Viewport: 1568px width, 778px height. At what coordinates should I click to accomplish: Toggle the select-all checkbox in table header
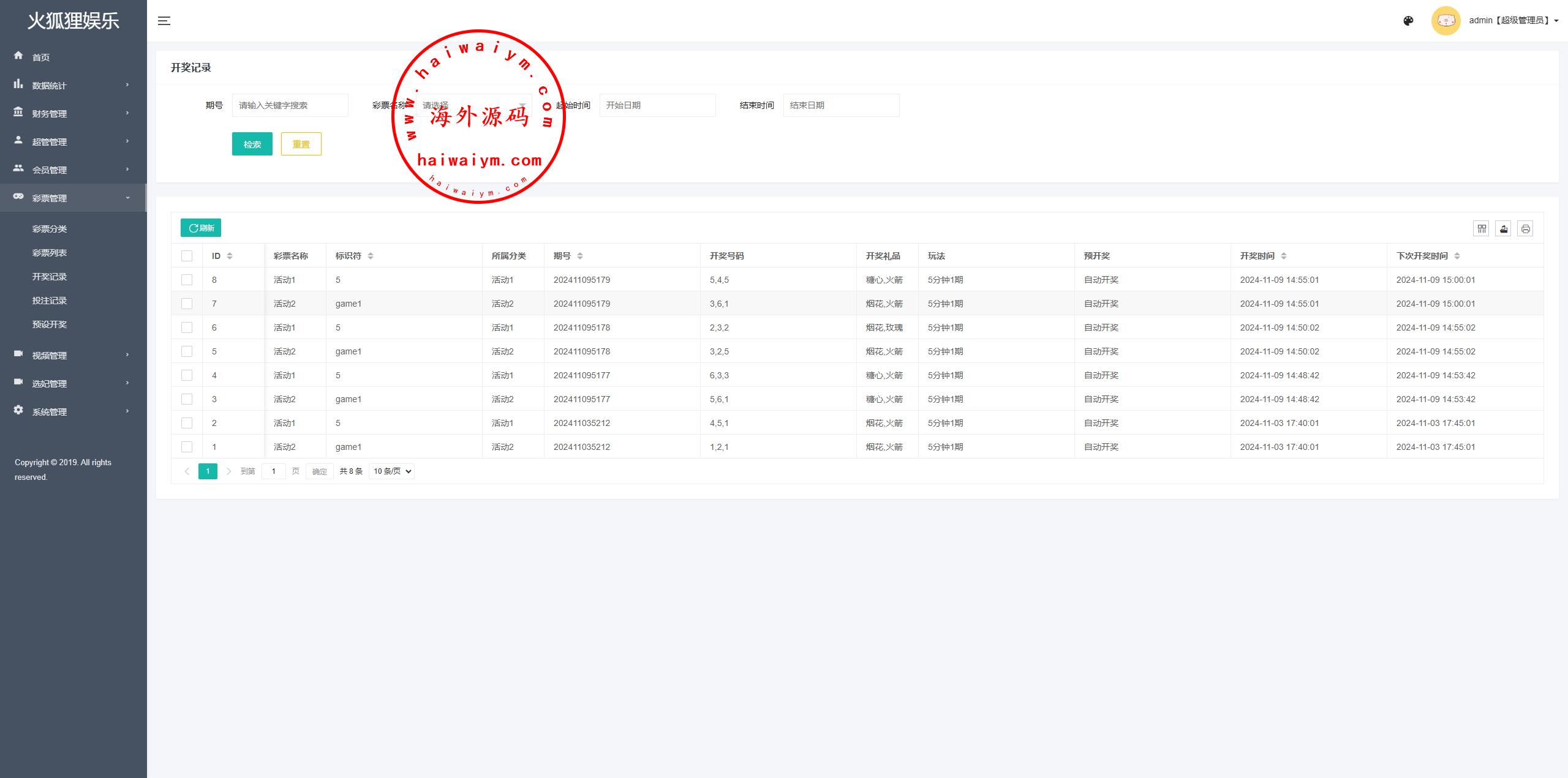click(187, 256)
